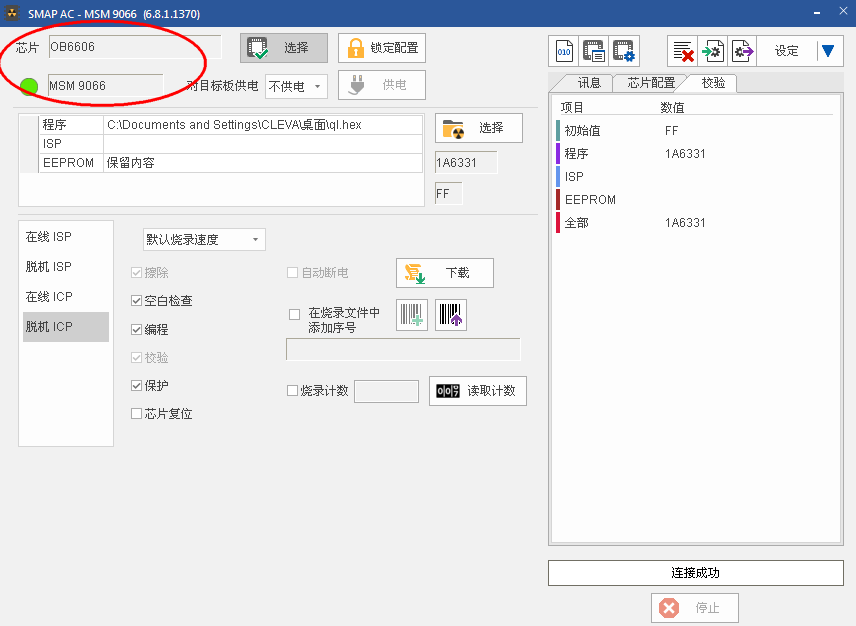Switch to the 芯片配置 tab
856x626 pixels.
coord(651,83)
